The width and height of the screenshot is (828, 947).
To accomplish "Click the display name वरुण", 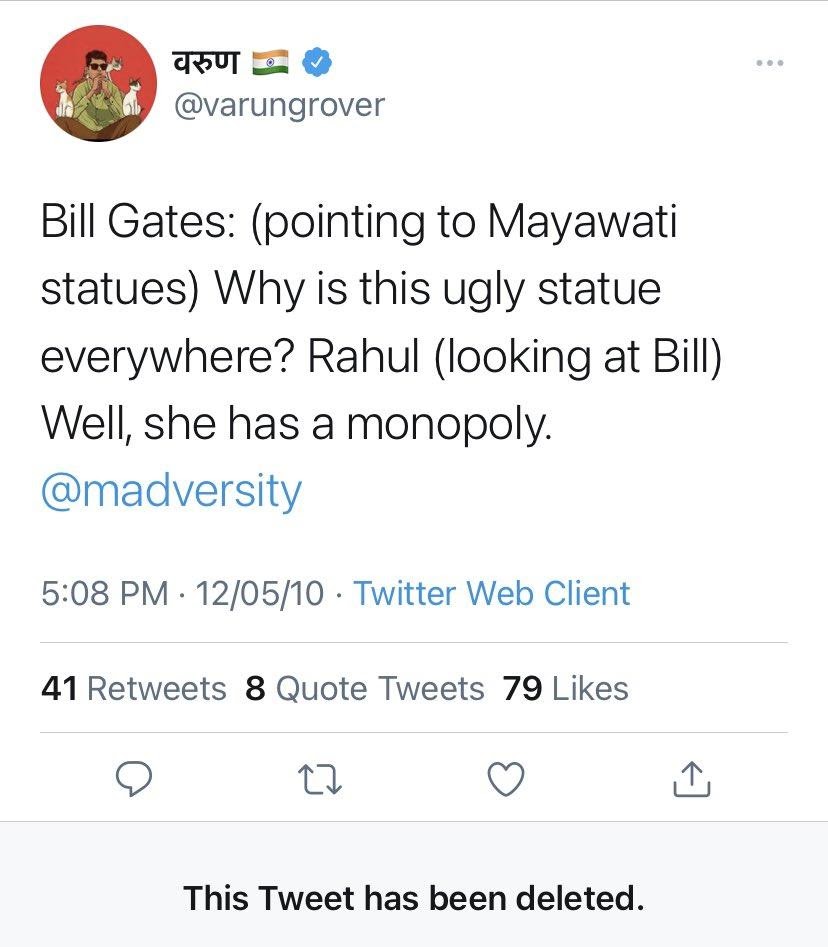I will (206, 63).
